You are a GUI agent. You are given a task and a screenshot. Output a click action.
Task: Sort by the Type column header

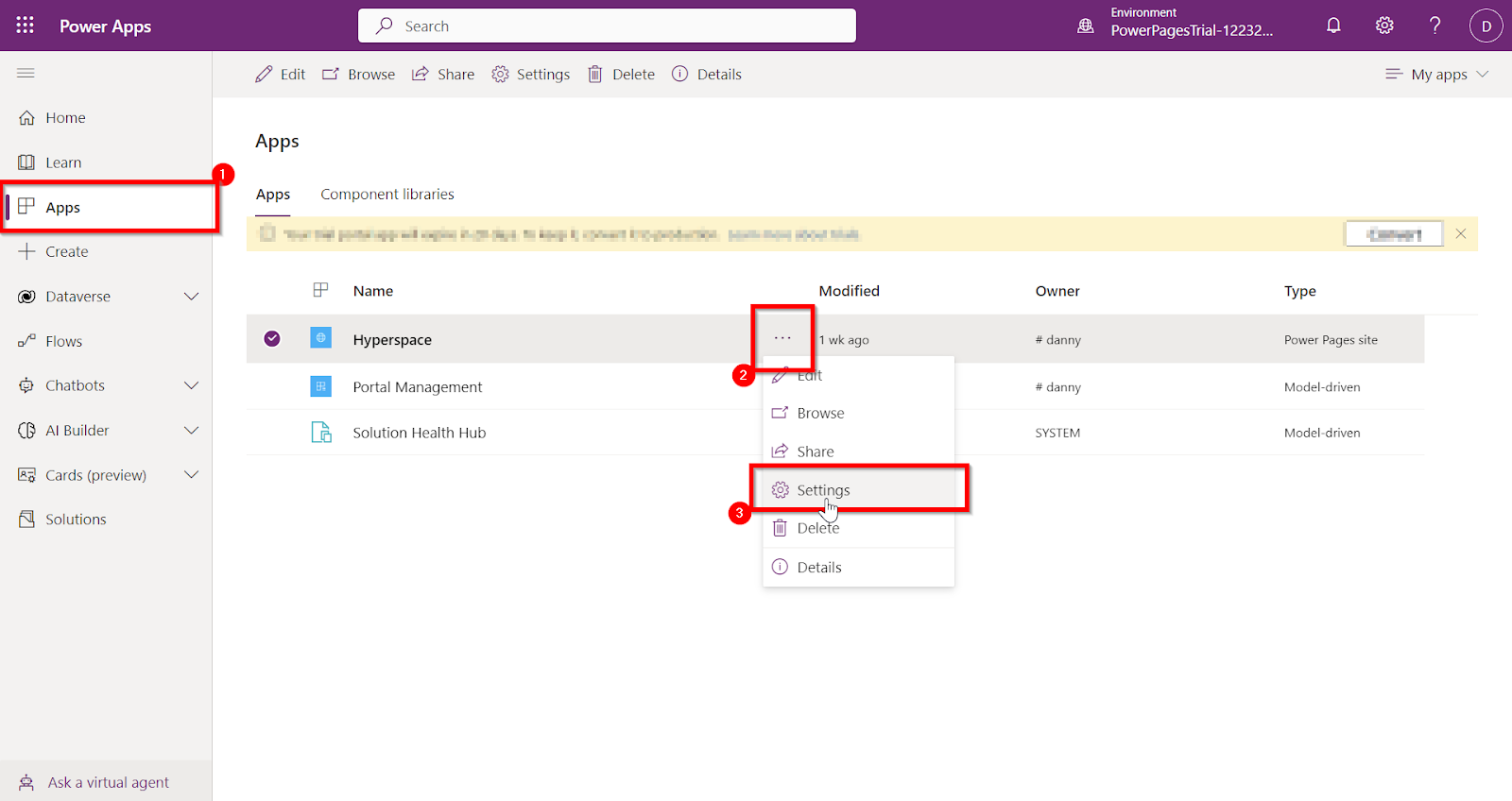click(1300, 291)
